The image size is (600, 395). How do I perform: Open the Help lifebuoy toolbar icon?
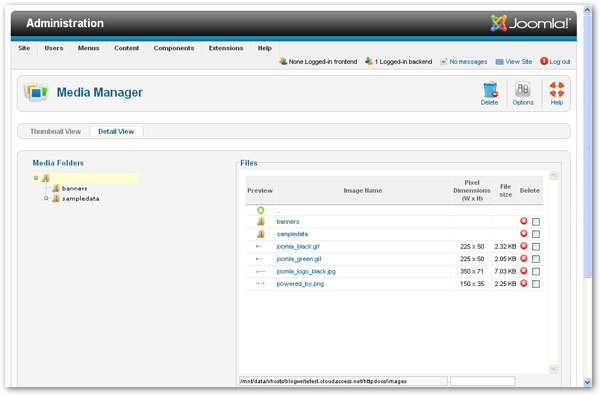pos(557,90)
